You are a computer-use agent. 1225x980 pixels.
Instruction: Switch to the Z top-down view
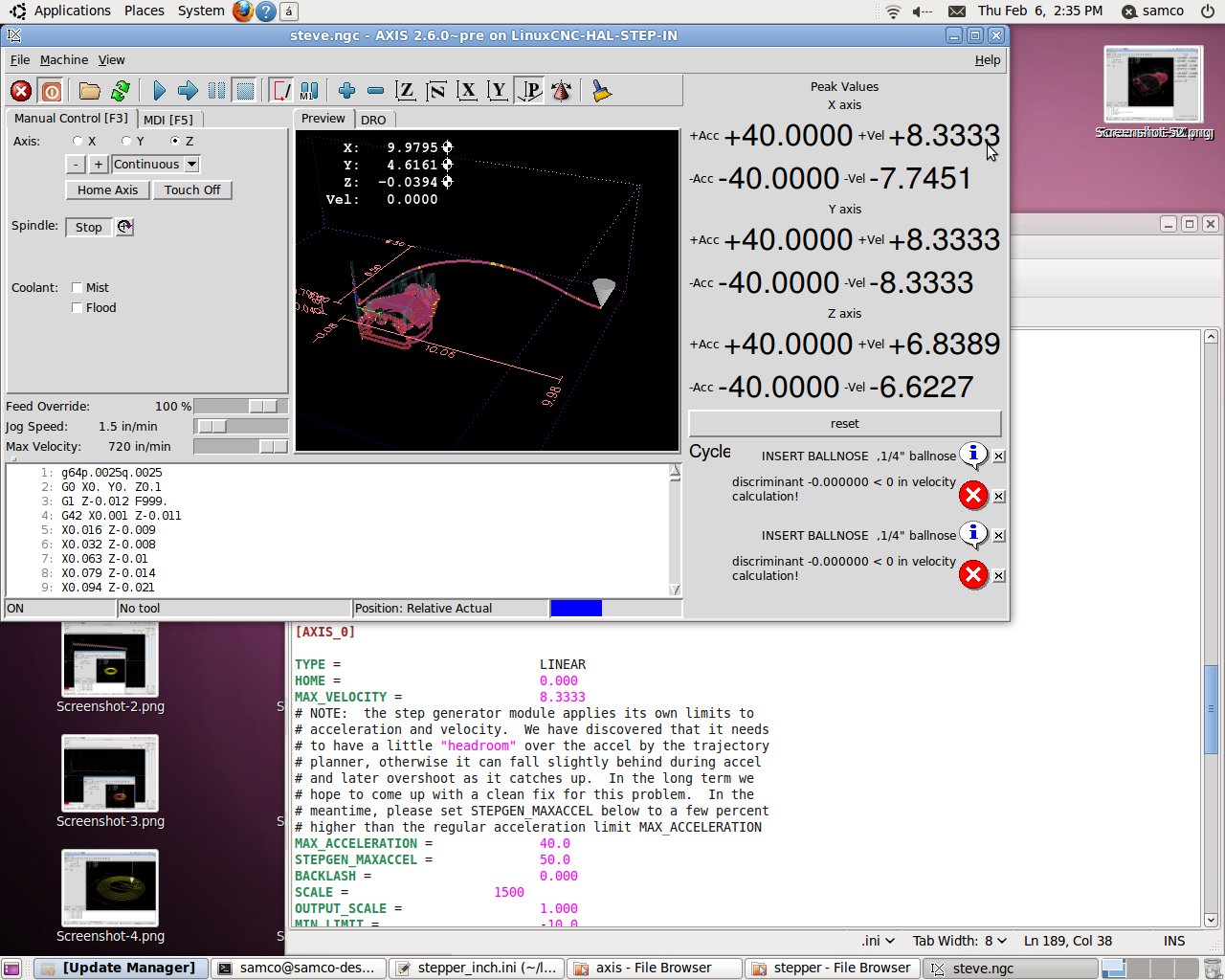point(406,91)
